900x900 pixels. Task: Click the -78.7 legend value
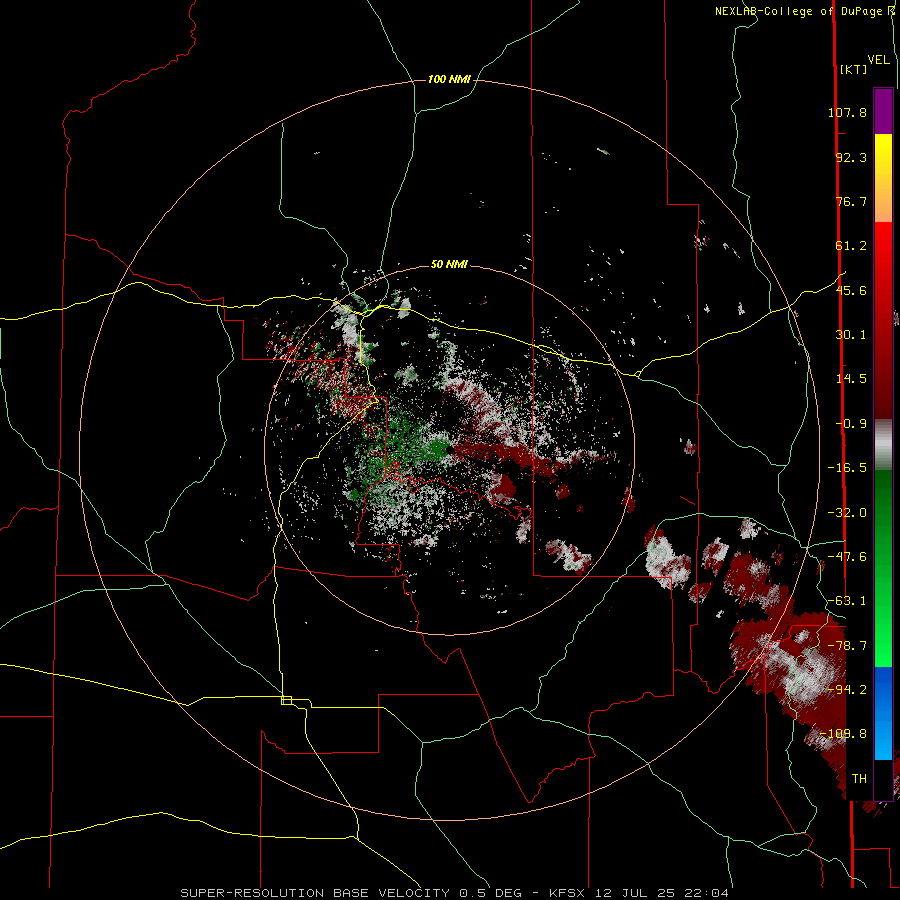point(847,646)
